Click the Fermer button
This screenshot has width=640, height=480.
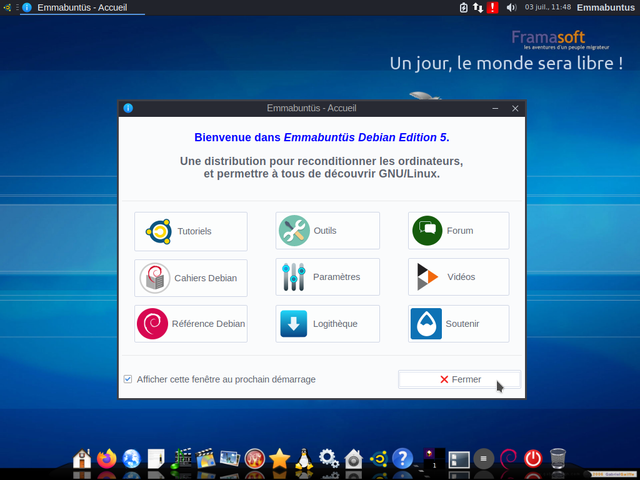pyautogui.click(x=459, y=380)
